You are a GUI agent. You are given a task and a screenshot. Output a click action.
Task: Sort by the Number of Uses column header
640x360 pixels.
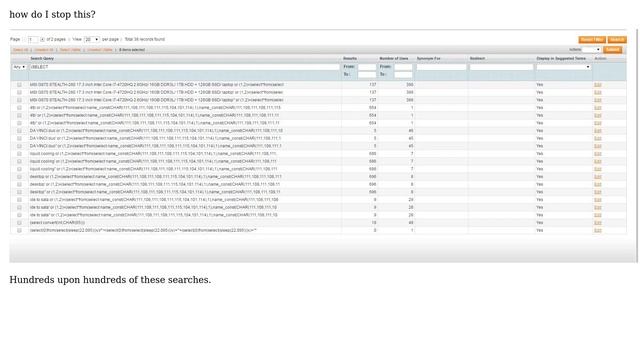pyautogui.click(x=393, y=58)
